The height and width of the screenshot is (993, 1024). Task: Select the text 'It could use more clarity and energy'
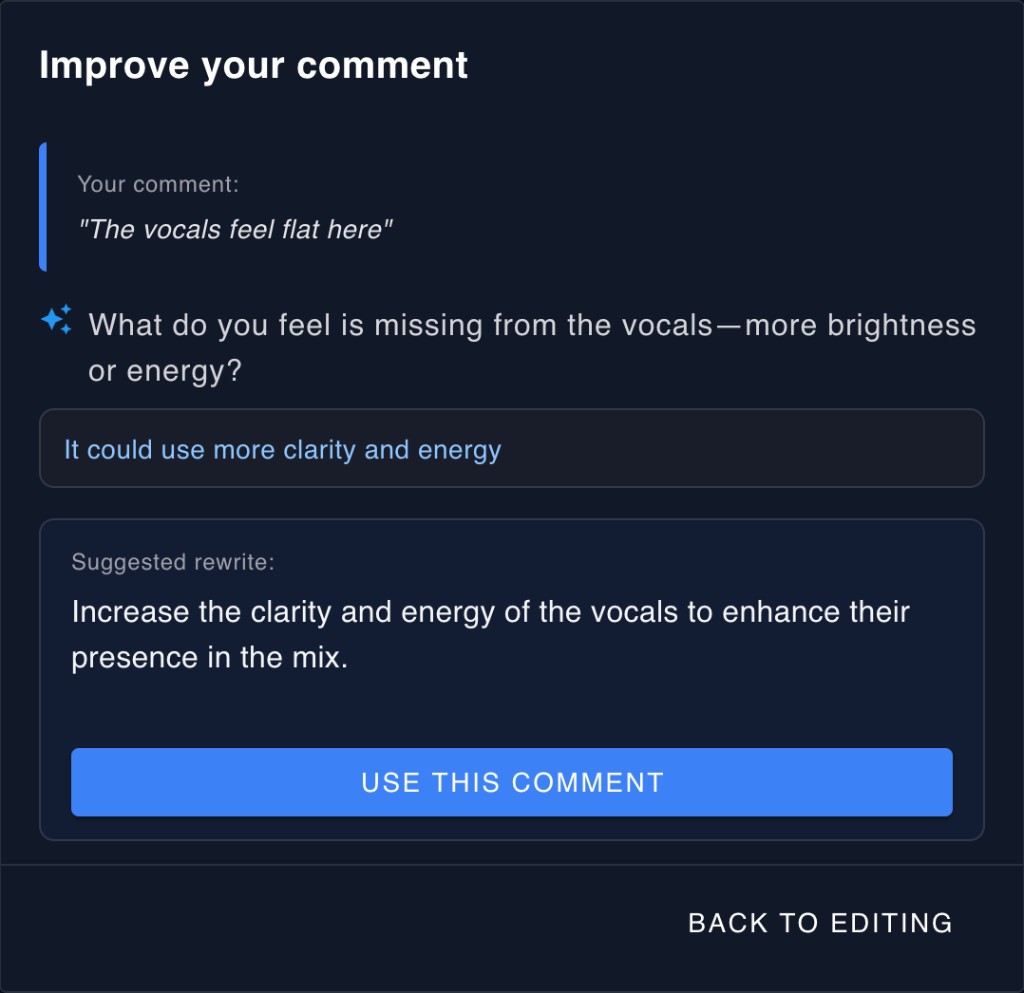point(281,450)
